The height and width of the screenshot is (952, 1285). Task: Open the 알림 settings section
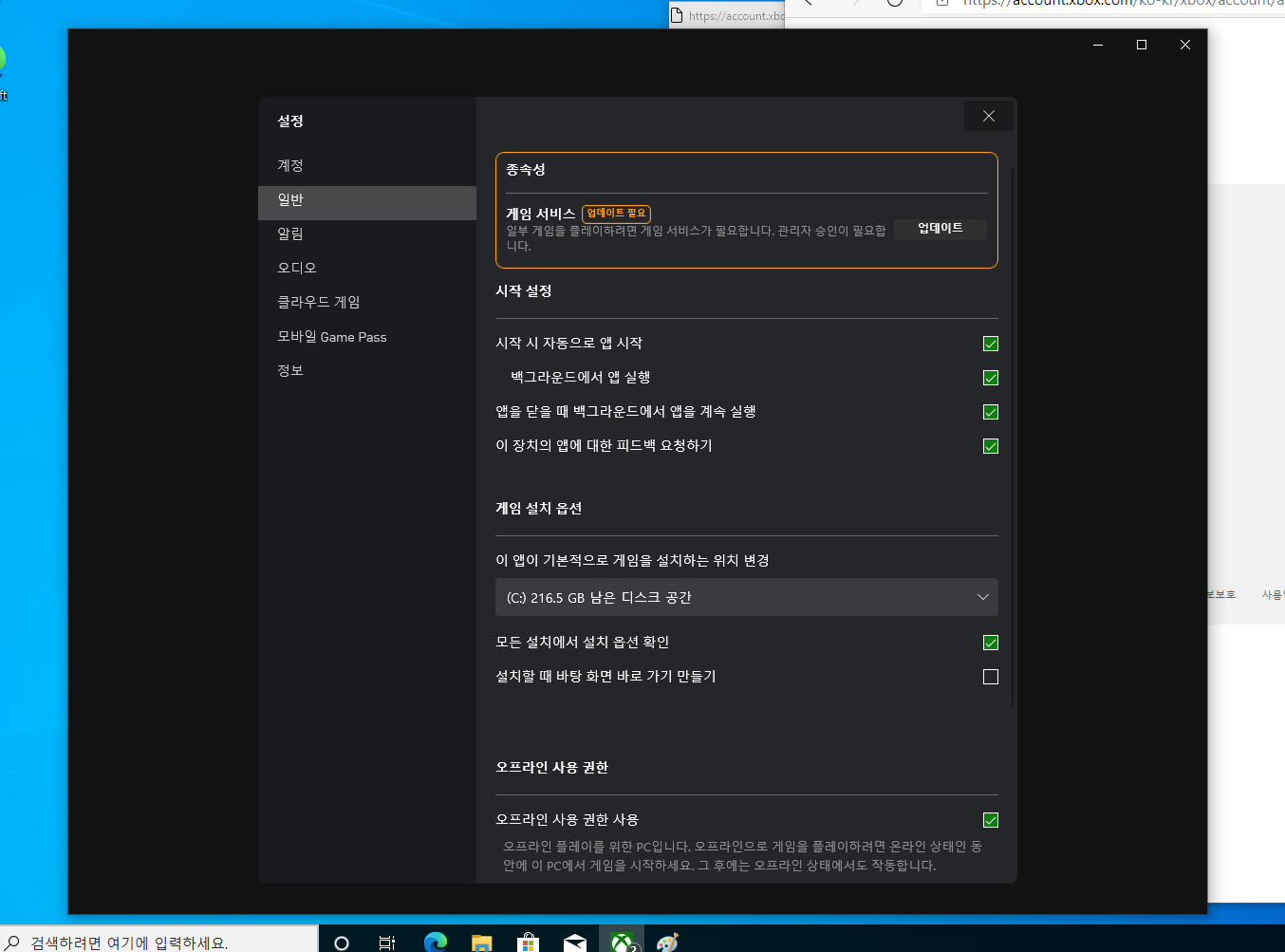(x=367, y=233)
